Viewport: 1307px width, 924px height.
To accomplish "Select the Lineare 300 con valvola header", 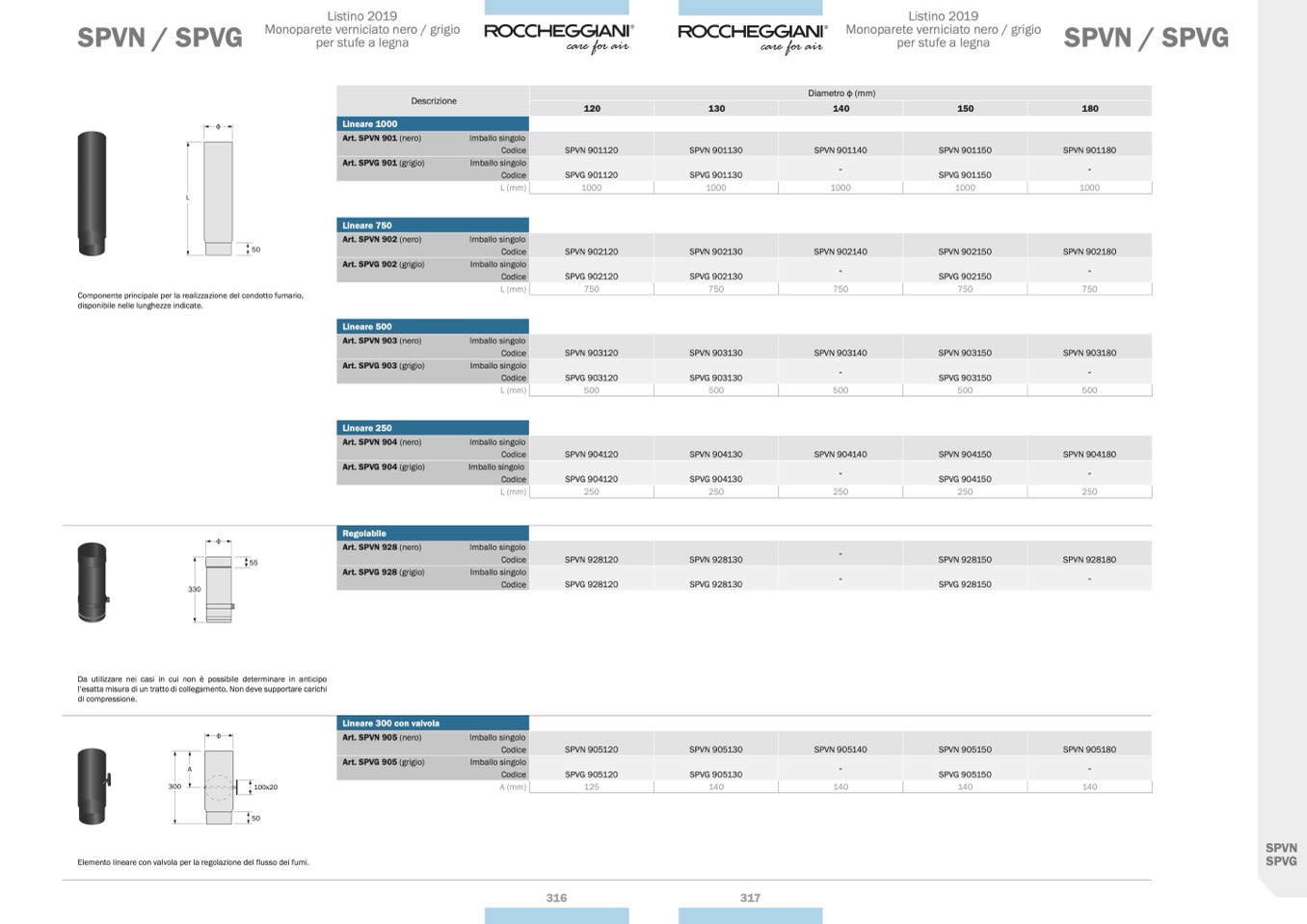I will pos(432,724).
